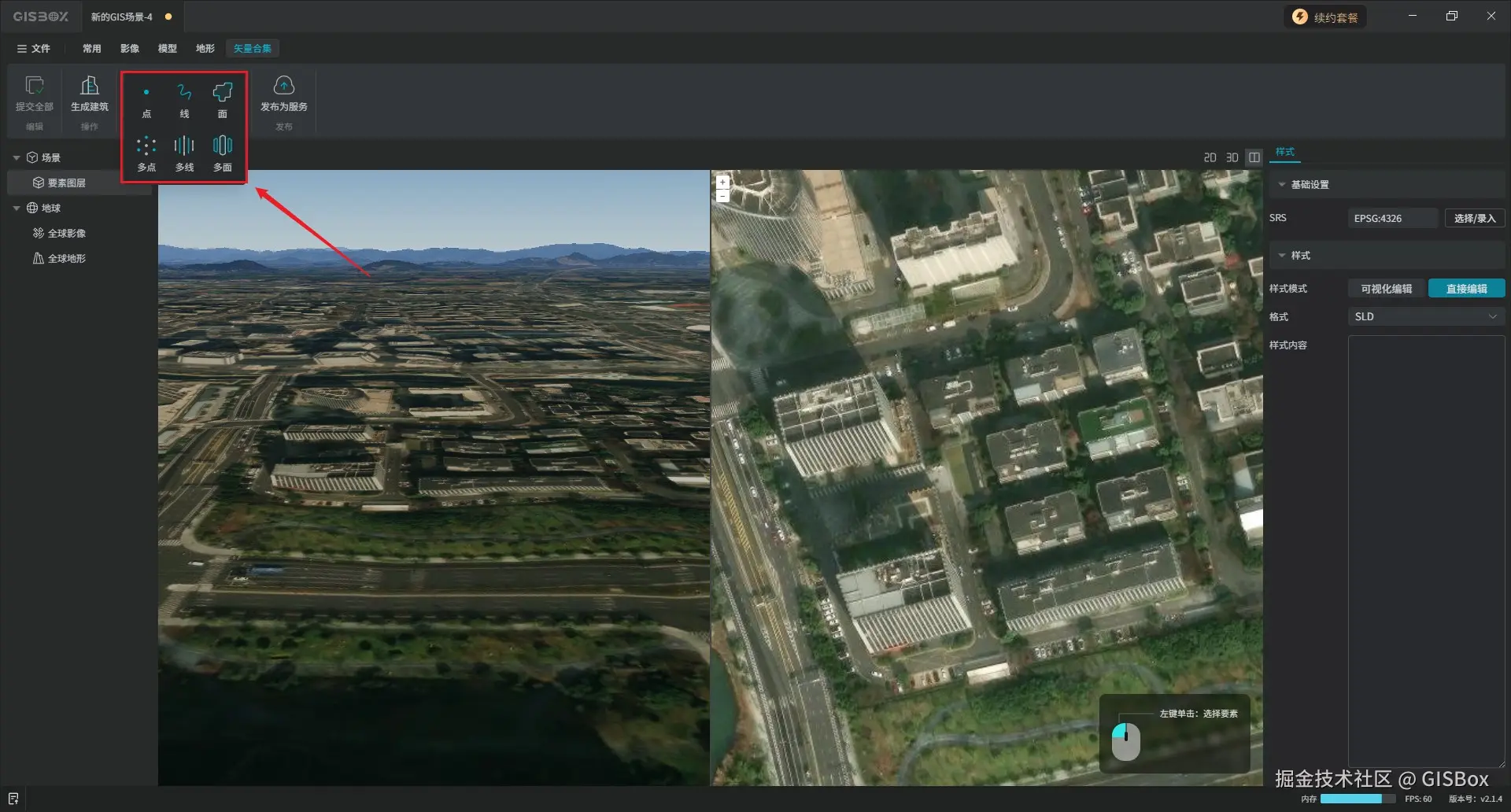The height and width of the screenshot is (812, 1511).
Task: Collapse the 场景 tree node
Action: click(x=17, y=158)
